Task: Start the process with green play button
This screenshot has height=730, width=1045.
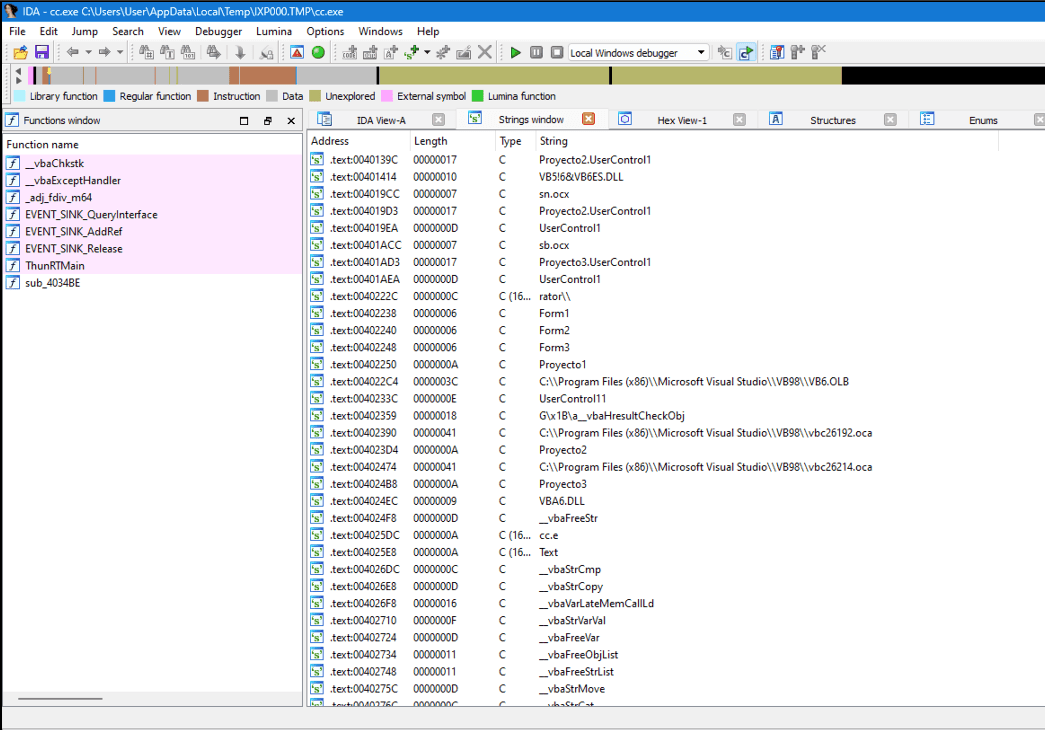Action: tap(515, 52)
